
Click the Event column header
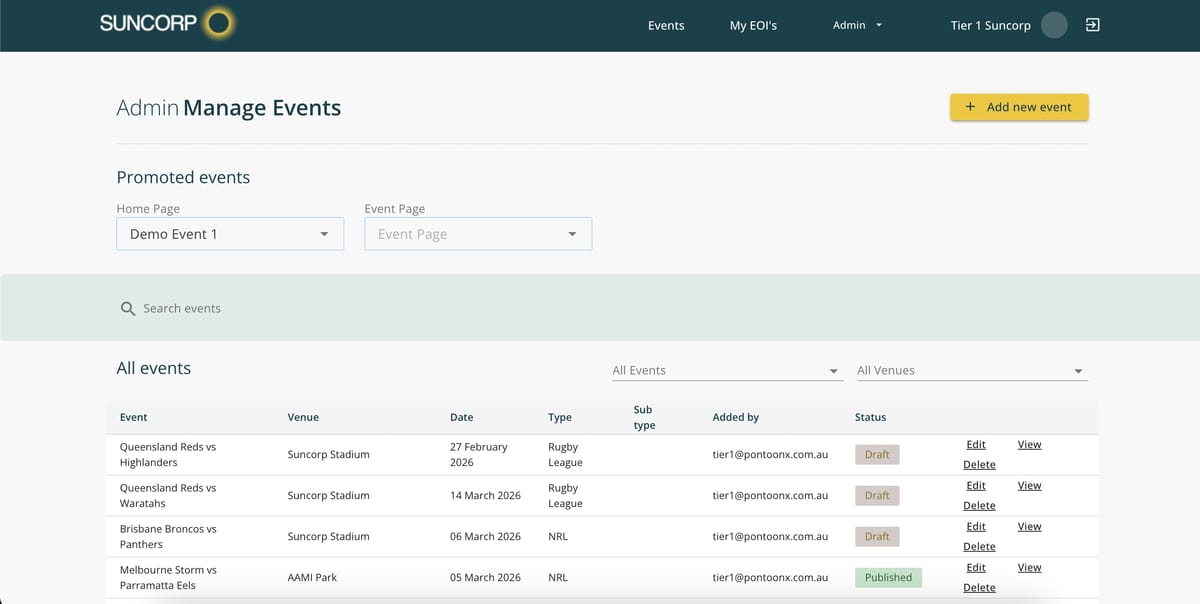point(133,417)
